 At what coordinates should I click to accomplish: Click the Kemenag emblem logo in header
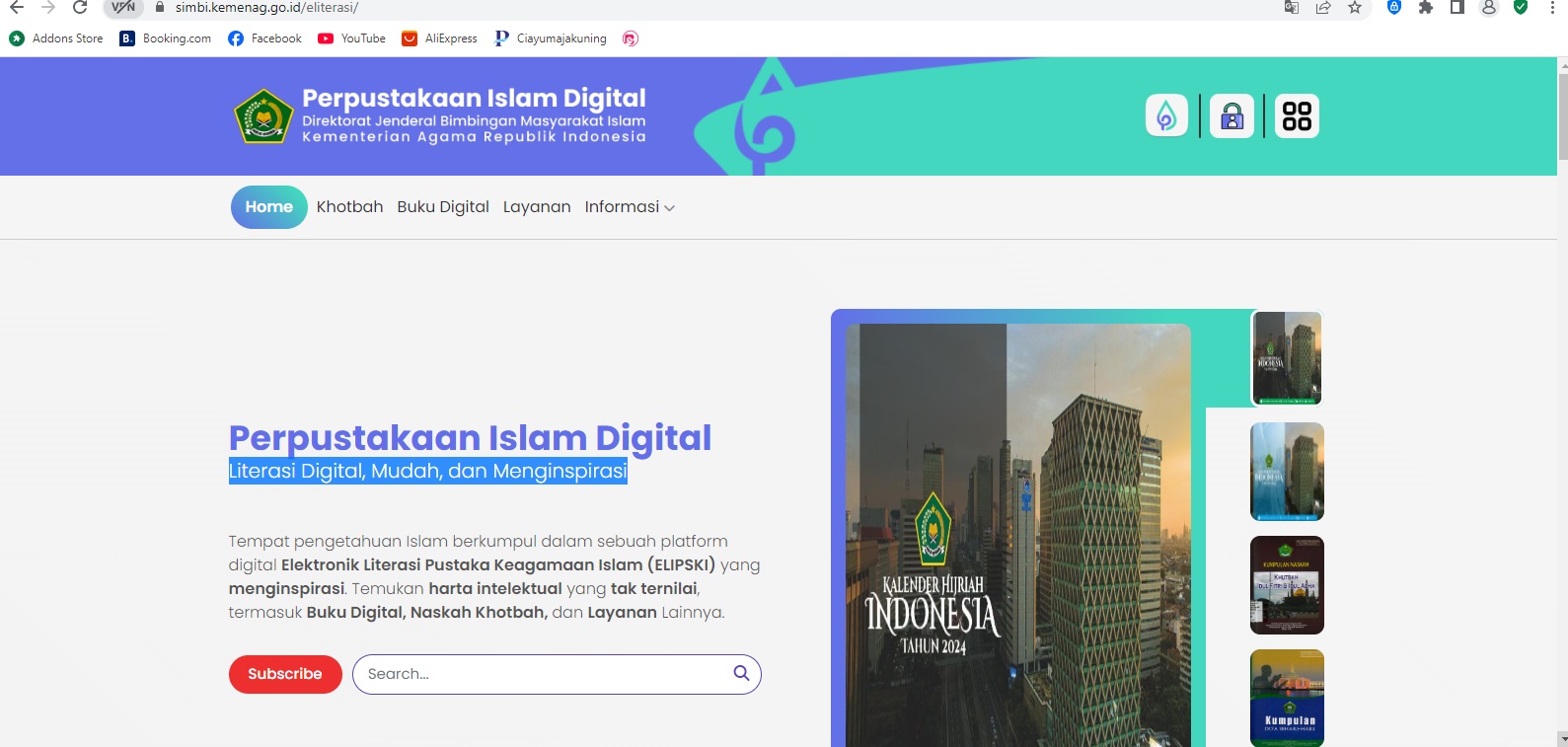(x=262, y=116)
